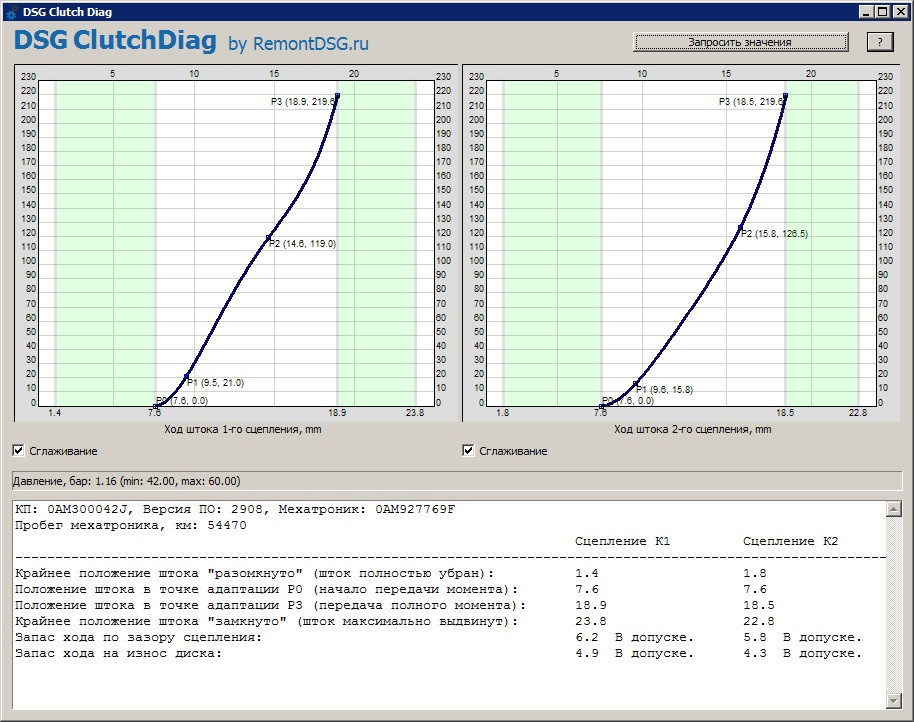Viewport: 914px width, 722px height.
Task: Click the 'Ход штока 2-го сцепления, mm' axis title
Action: point(692,429)
